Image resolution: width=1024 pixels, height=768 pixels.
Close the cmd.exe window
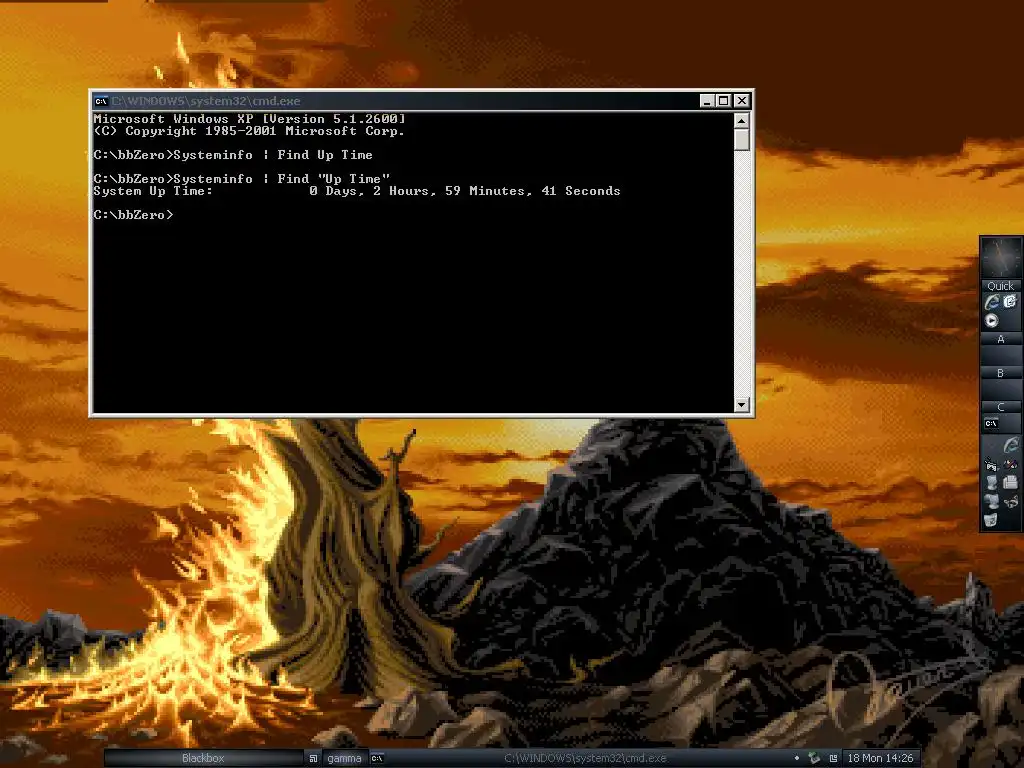coord(742,101)
